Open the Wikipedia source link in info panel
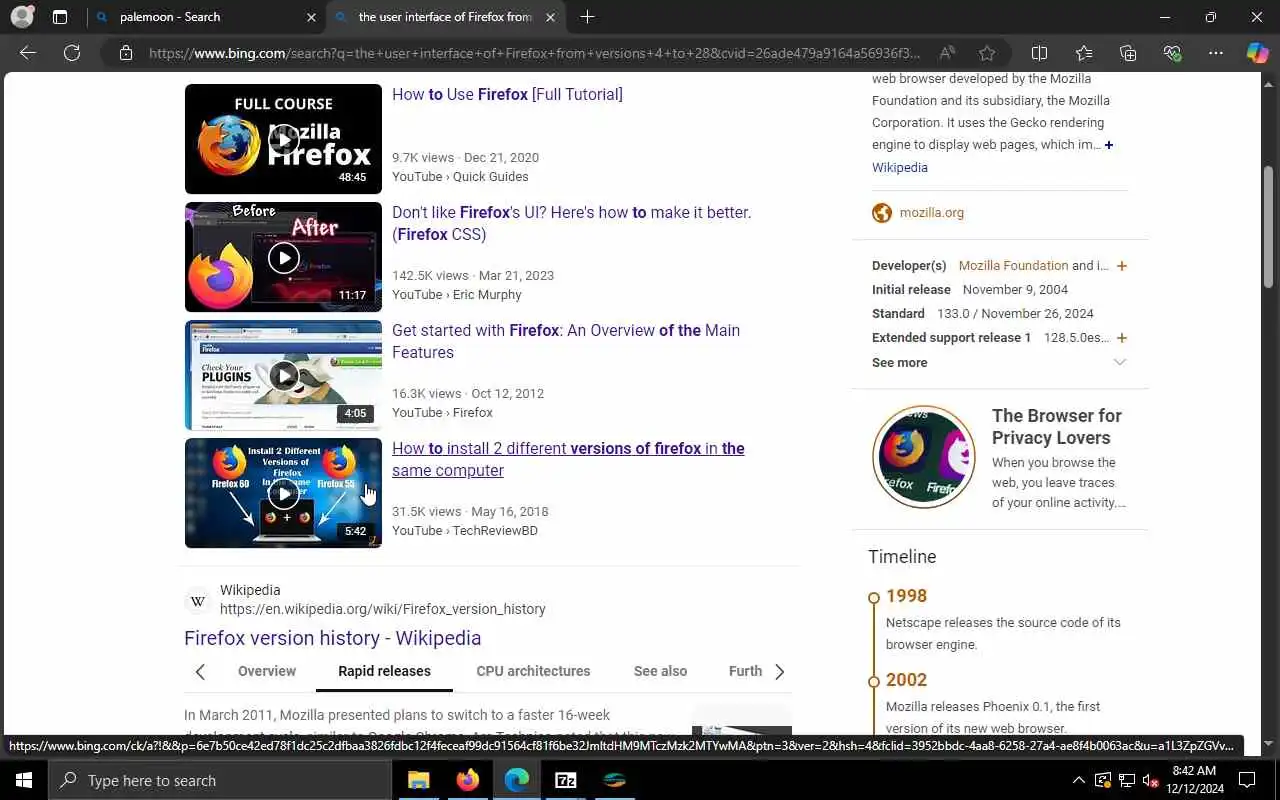1280x800 pixels. (900, 168)
